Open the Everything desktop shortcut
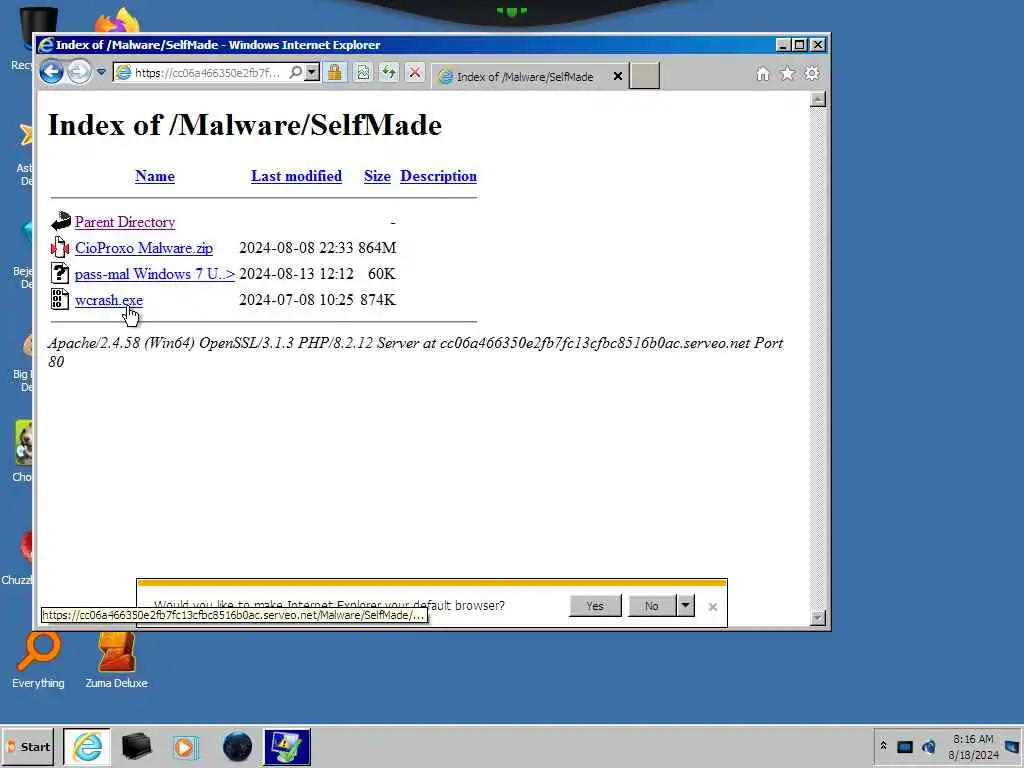 pyautogui.click(x=39, y=660)
